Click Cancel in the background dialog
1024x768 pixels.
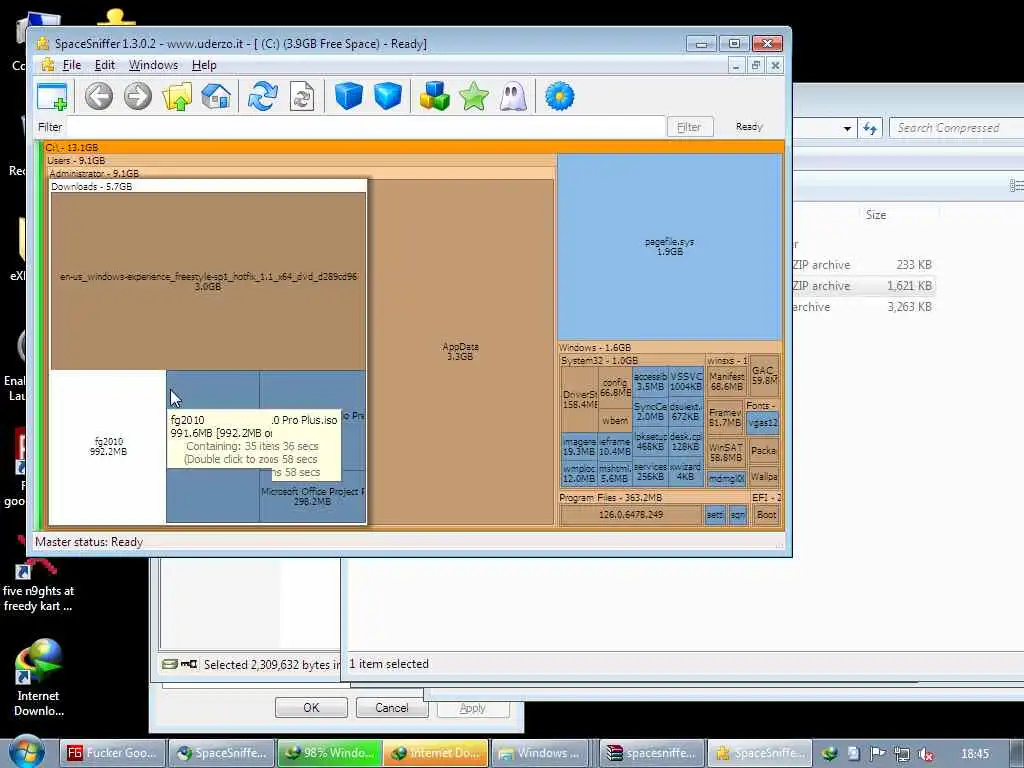[x=392, y=707]
